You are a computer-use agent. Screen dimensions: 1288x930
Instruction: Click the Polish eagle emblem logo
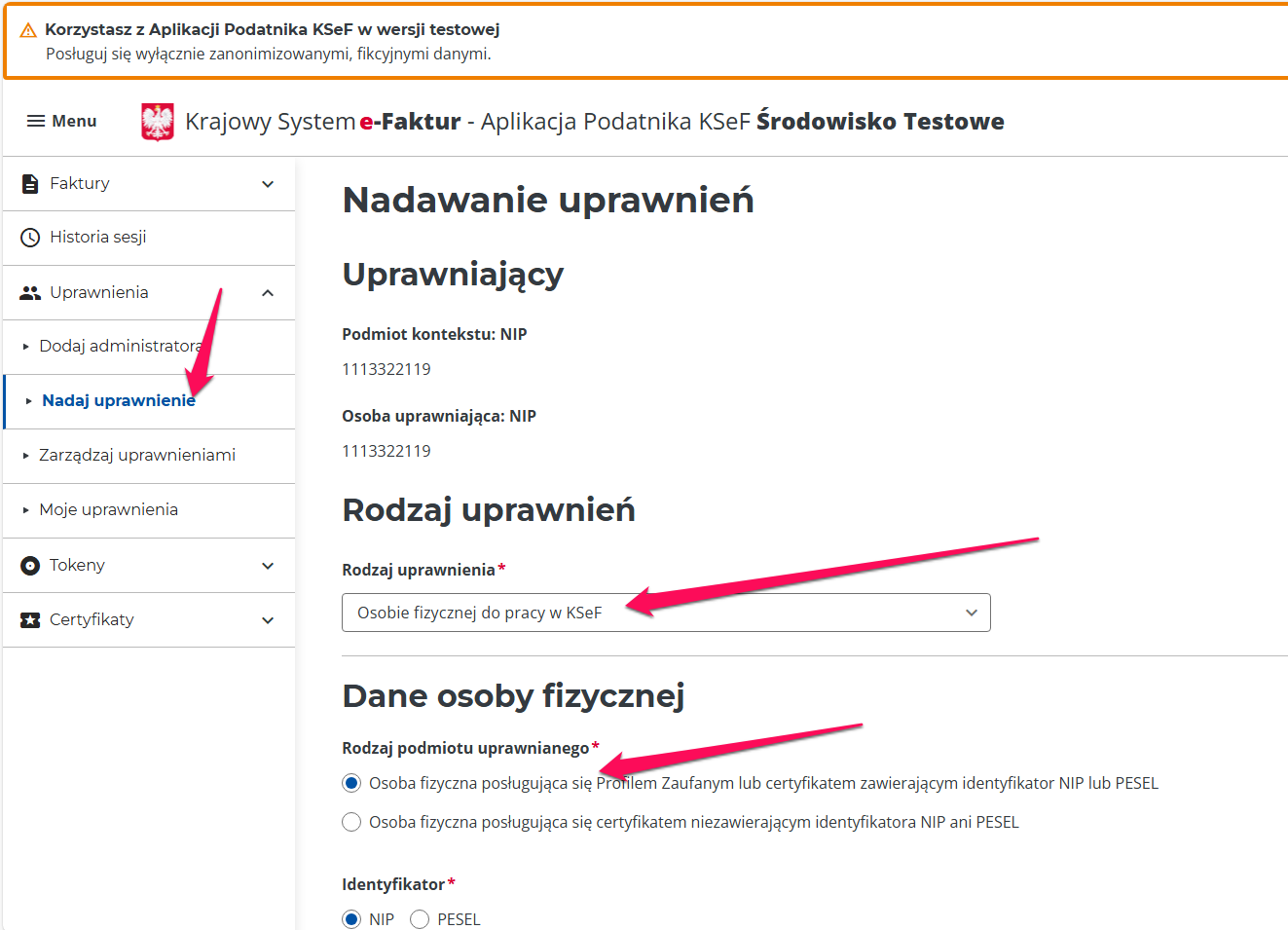(x=158, y=123)
